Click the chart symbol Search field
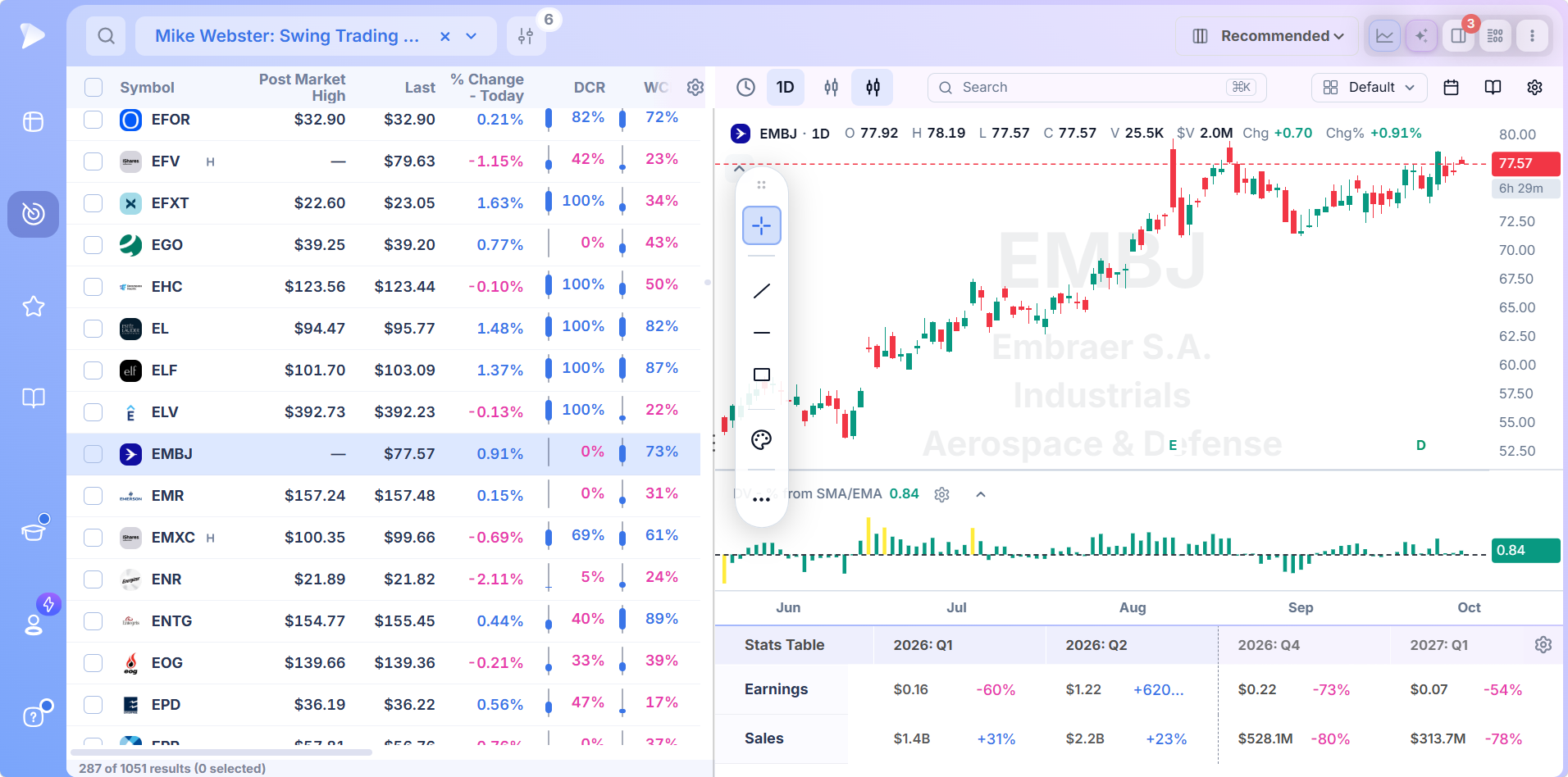 coord(1097,87)
